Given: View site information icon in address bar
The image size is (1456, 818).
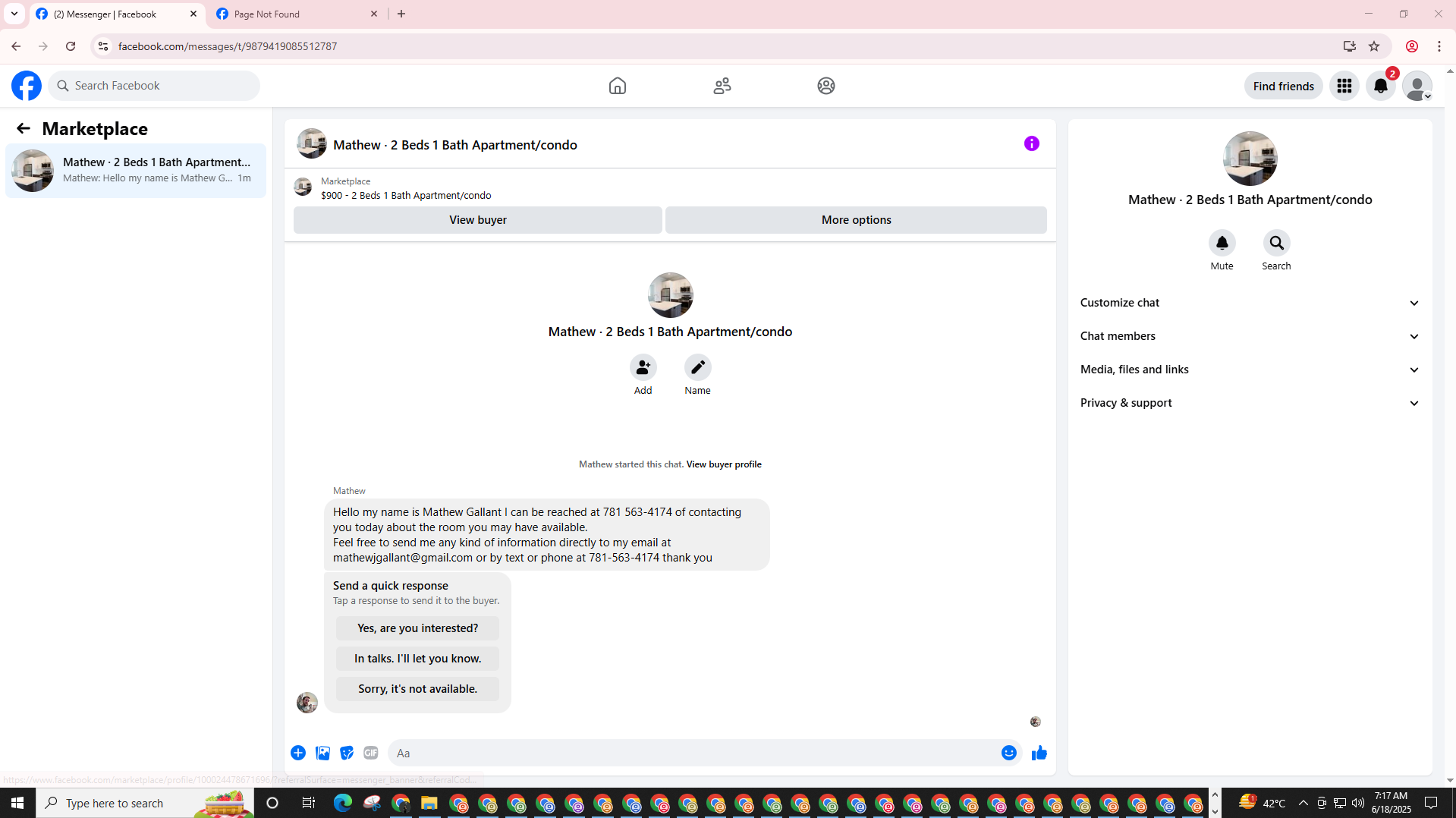Looking at the screenshot, I should tap(103, 46).
